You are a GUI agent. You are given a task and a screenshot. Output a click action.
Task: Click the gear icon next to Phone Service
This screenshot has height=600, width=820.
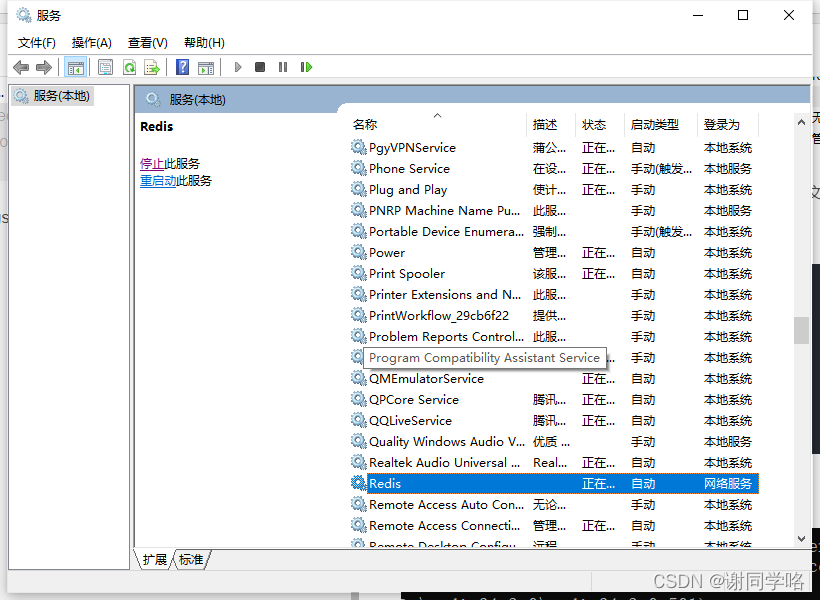(358, 168)
